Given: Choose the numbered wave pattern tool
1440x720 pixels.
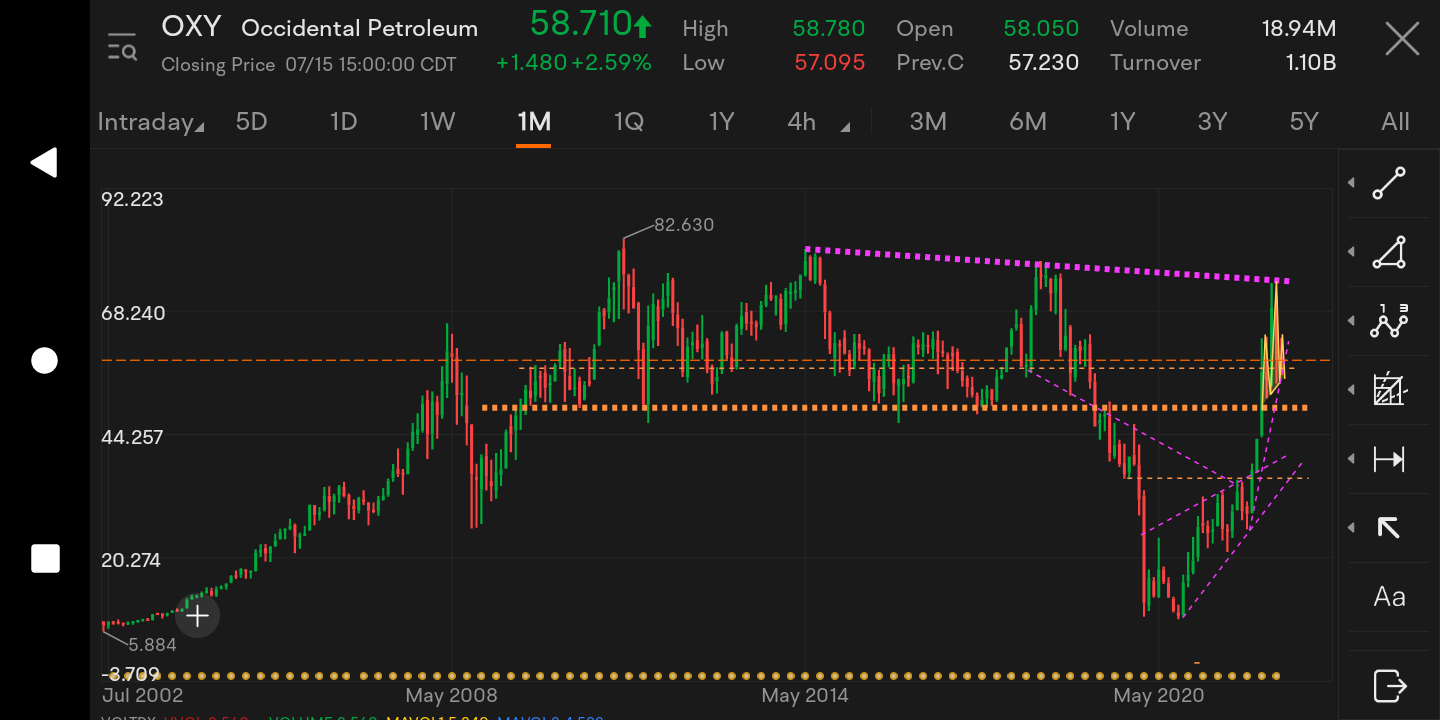Looking at the screenshot, I should (x=1388, y=321).
